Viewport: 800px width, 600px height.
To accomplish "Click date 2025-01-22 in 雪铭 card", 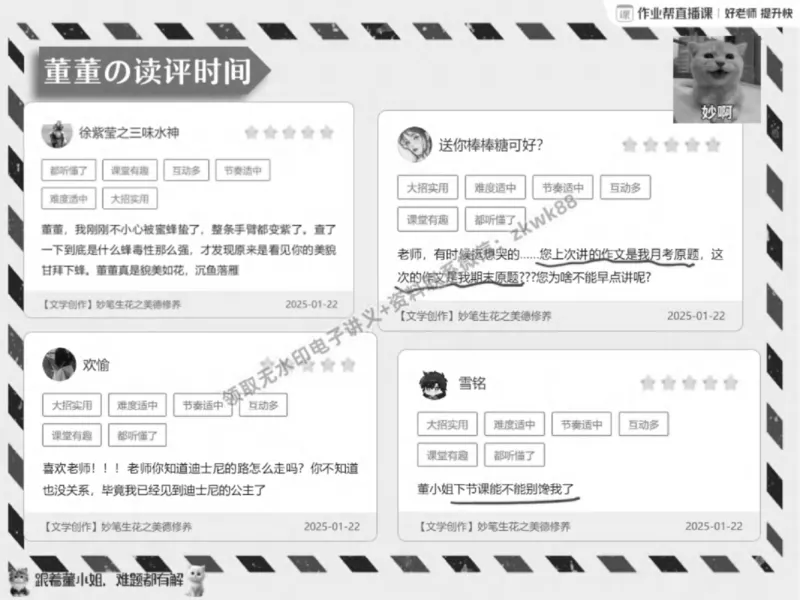I will point(714,526).
